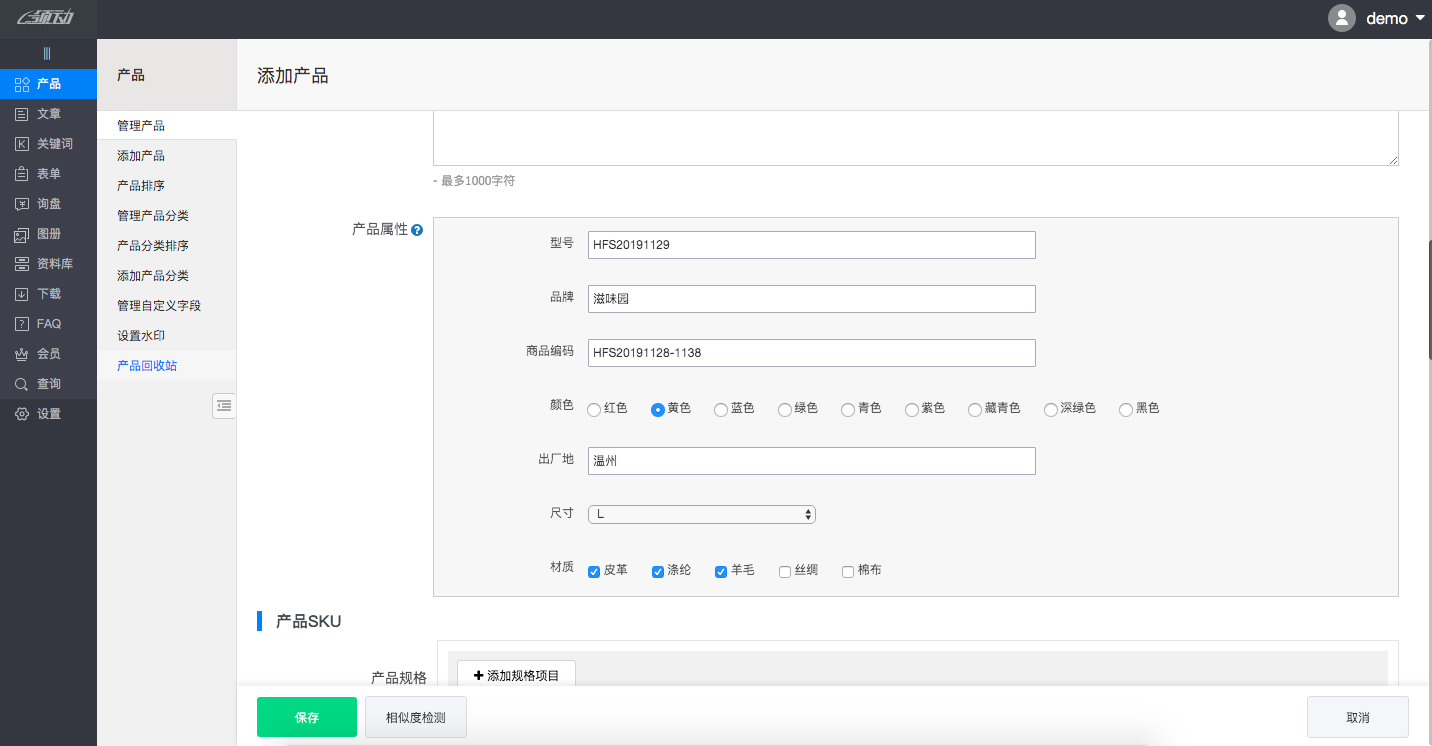
Task: Open the FAQ section in sidebar
Action: tap(47, 323)
